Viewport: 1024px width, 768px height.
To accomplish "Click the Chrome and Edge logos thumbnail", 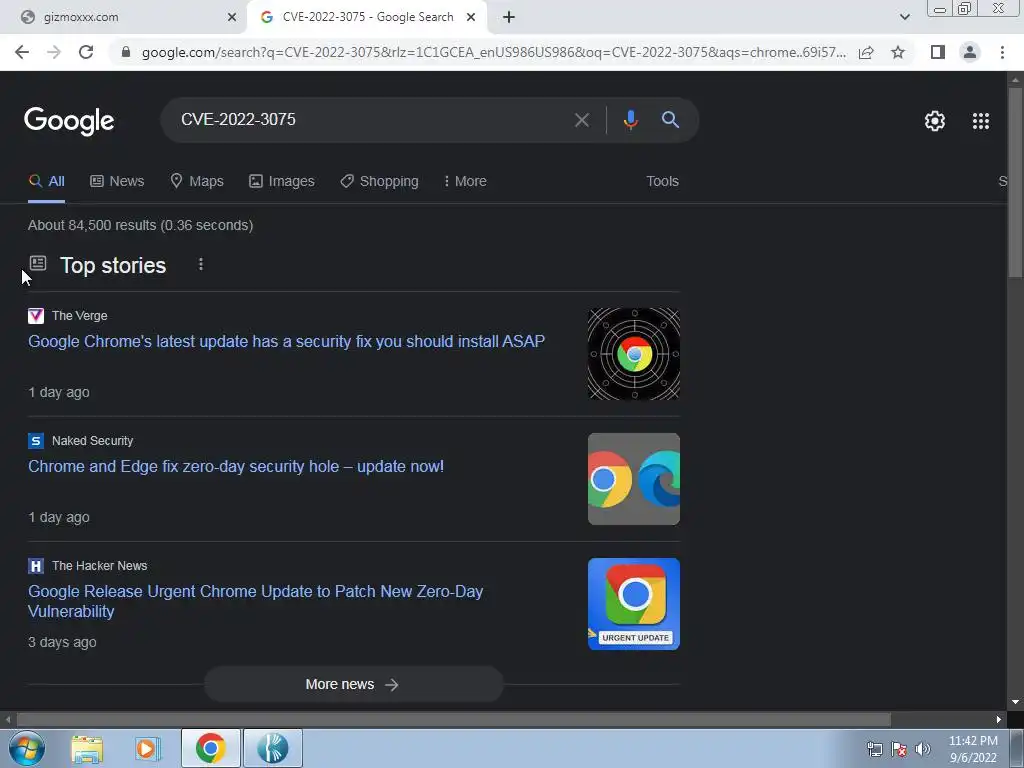I will coord(633,479).
